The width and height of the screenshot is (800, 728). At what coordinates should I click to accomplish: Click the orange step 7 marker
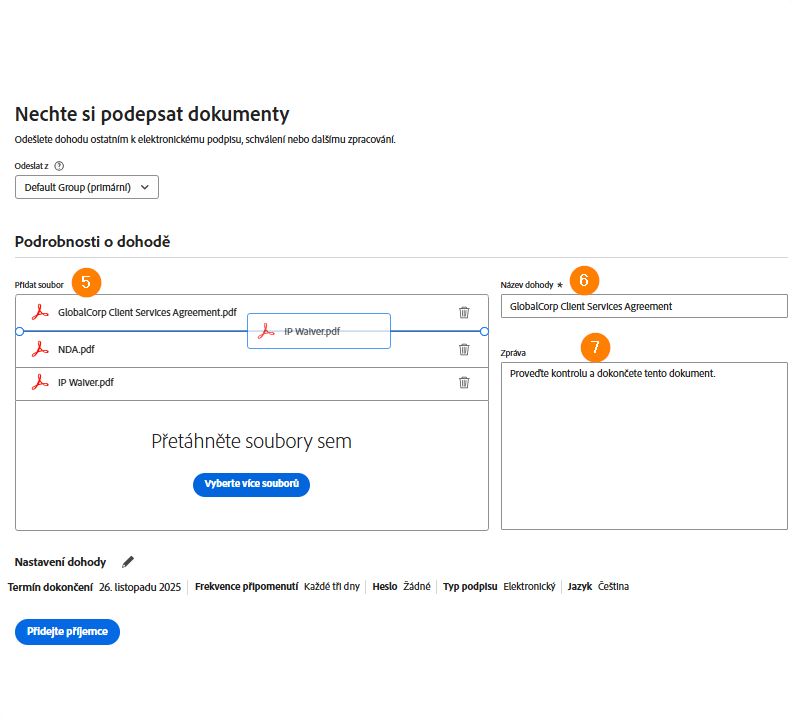tap(596, 348)
